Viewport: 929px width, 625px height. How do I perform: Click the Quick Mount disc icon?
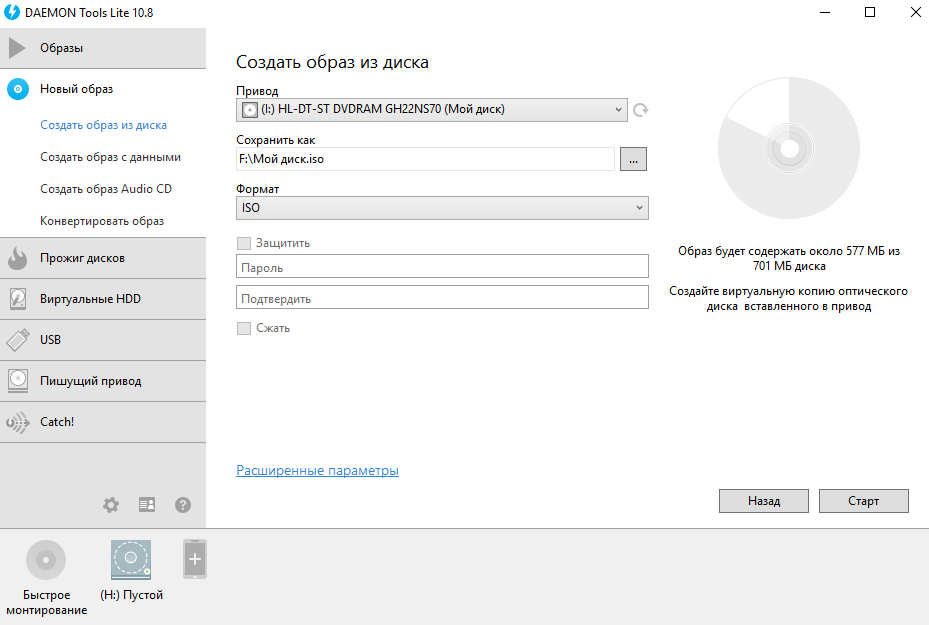click(46, 560)
